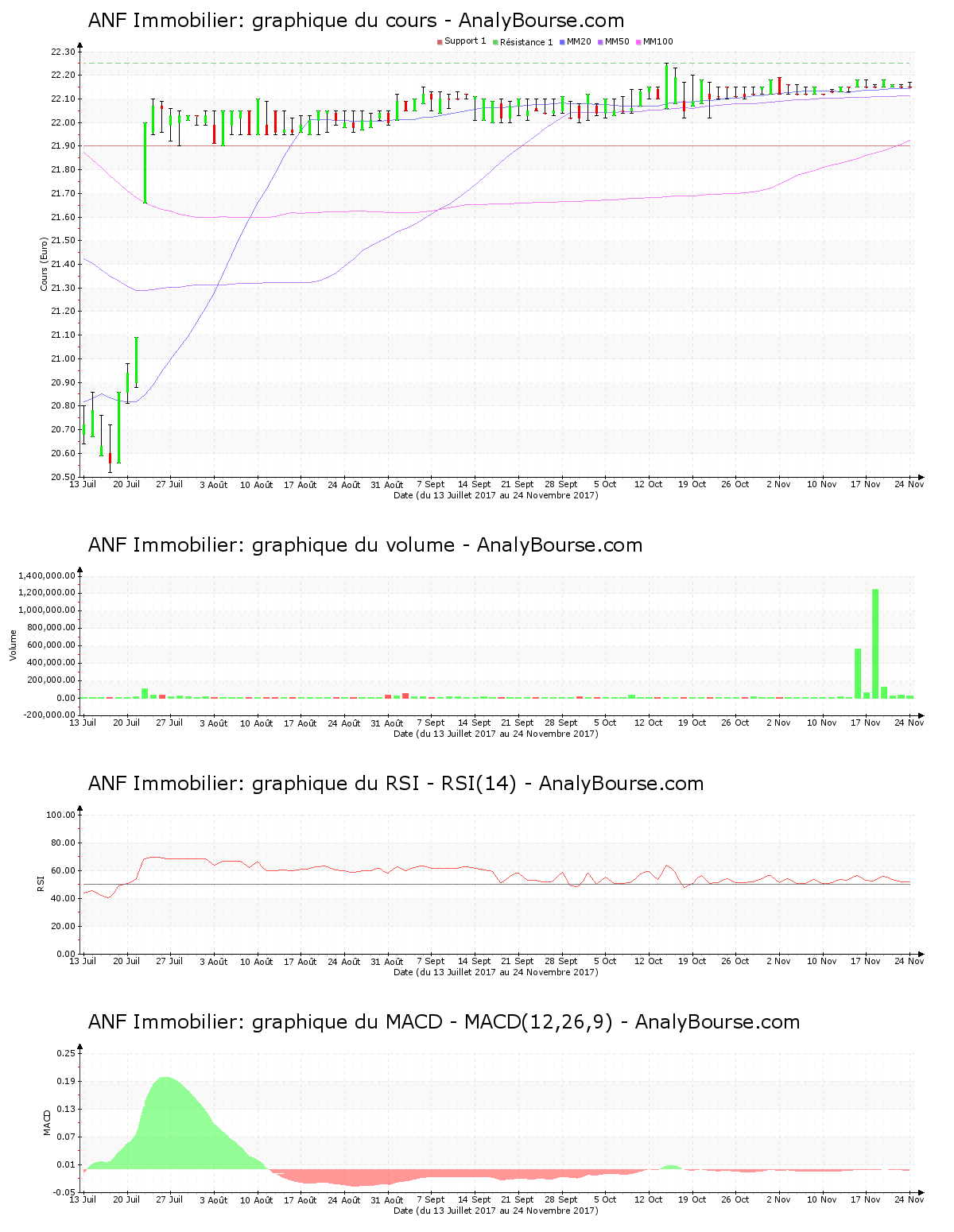Select the 'MM20' legend label
This screenshot has width=954, height=1232.
(579, 41)
